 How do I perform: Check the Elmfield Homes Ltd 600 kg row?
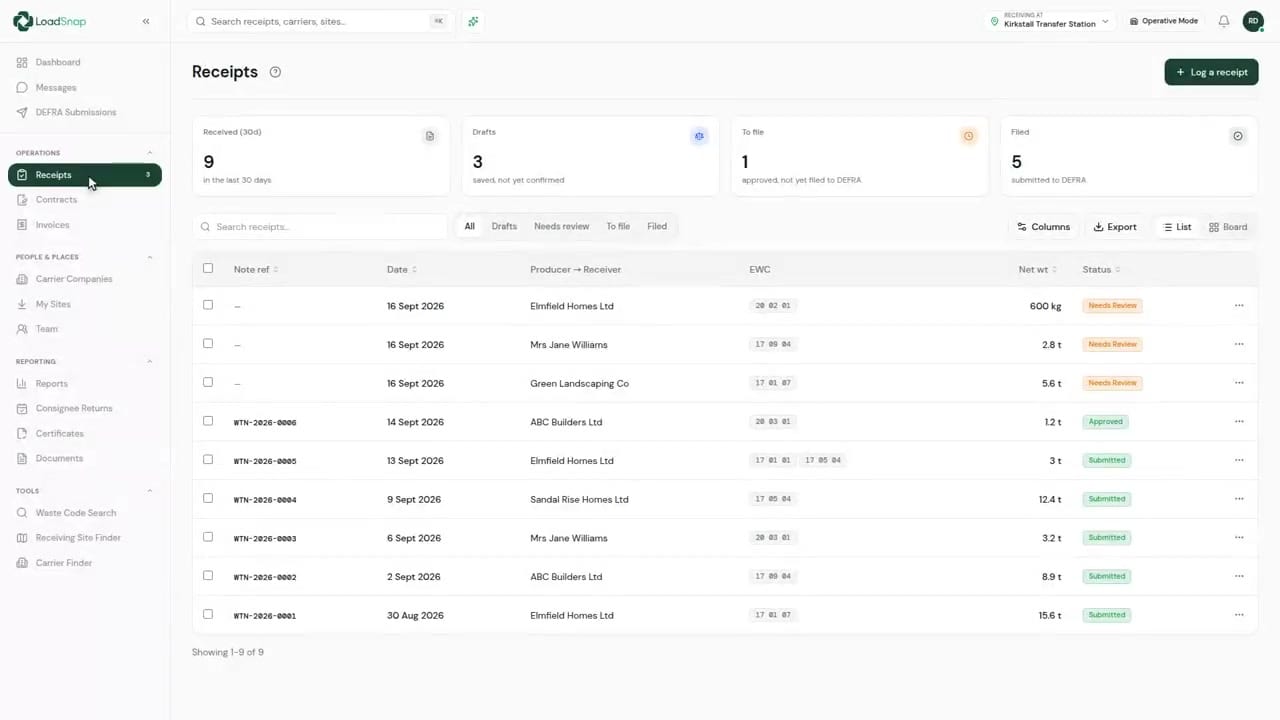(x=208, y=305)
